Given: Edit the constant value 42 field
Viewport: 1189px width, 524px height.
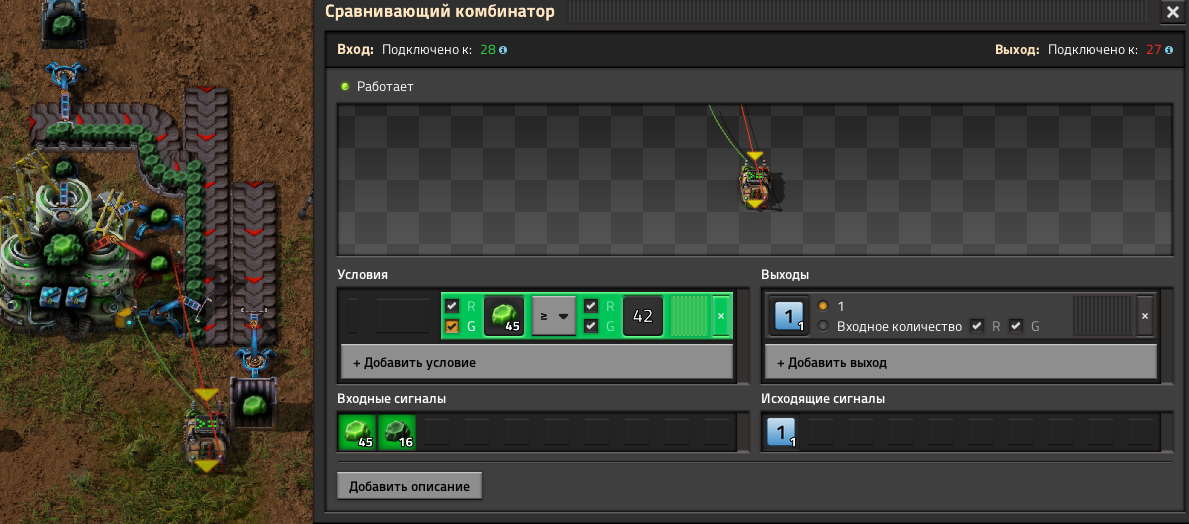Looking at the screenshot, I should click(x=643, y=316).
